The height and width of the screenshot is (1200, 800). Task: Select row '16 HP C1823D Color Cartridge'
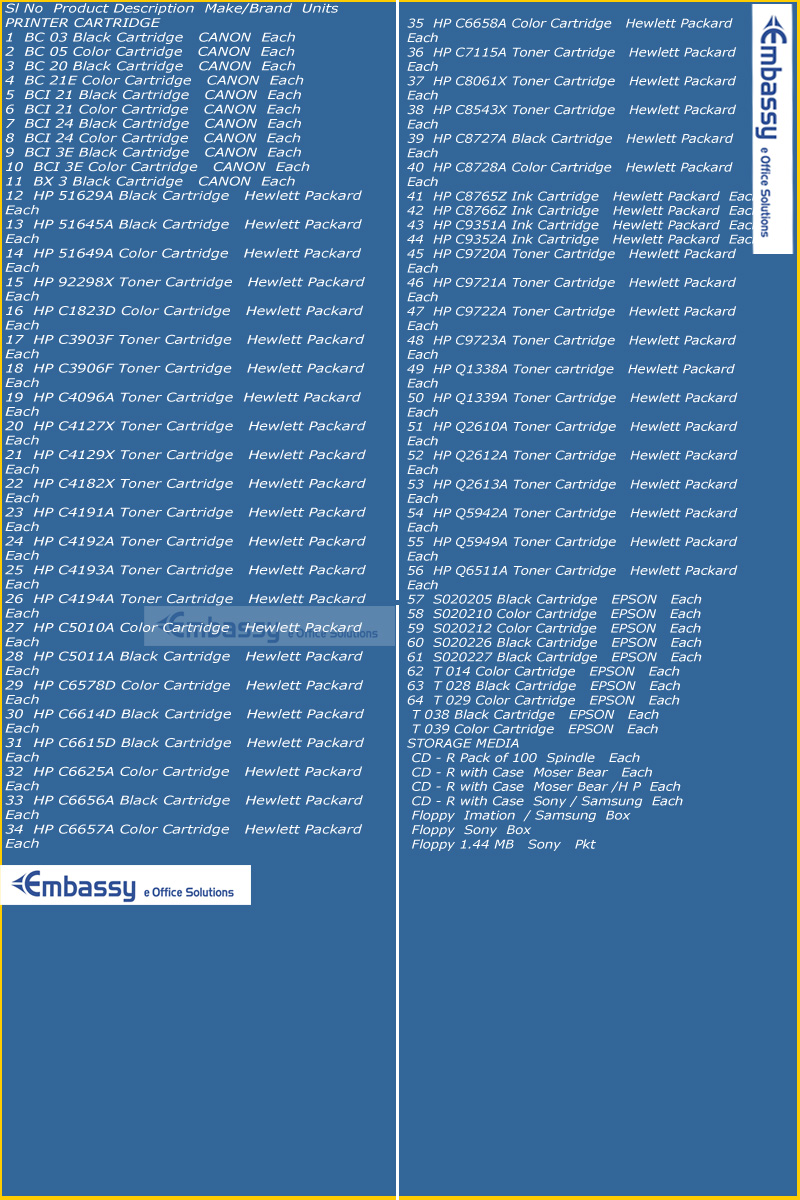(x=185, y=318)
